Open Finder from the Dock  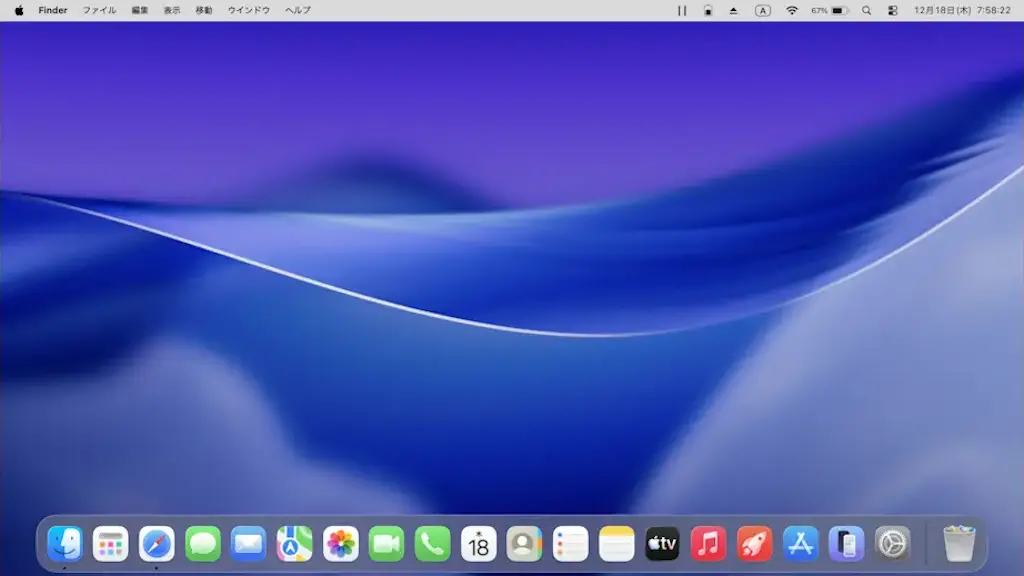[x=65, y=545]
